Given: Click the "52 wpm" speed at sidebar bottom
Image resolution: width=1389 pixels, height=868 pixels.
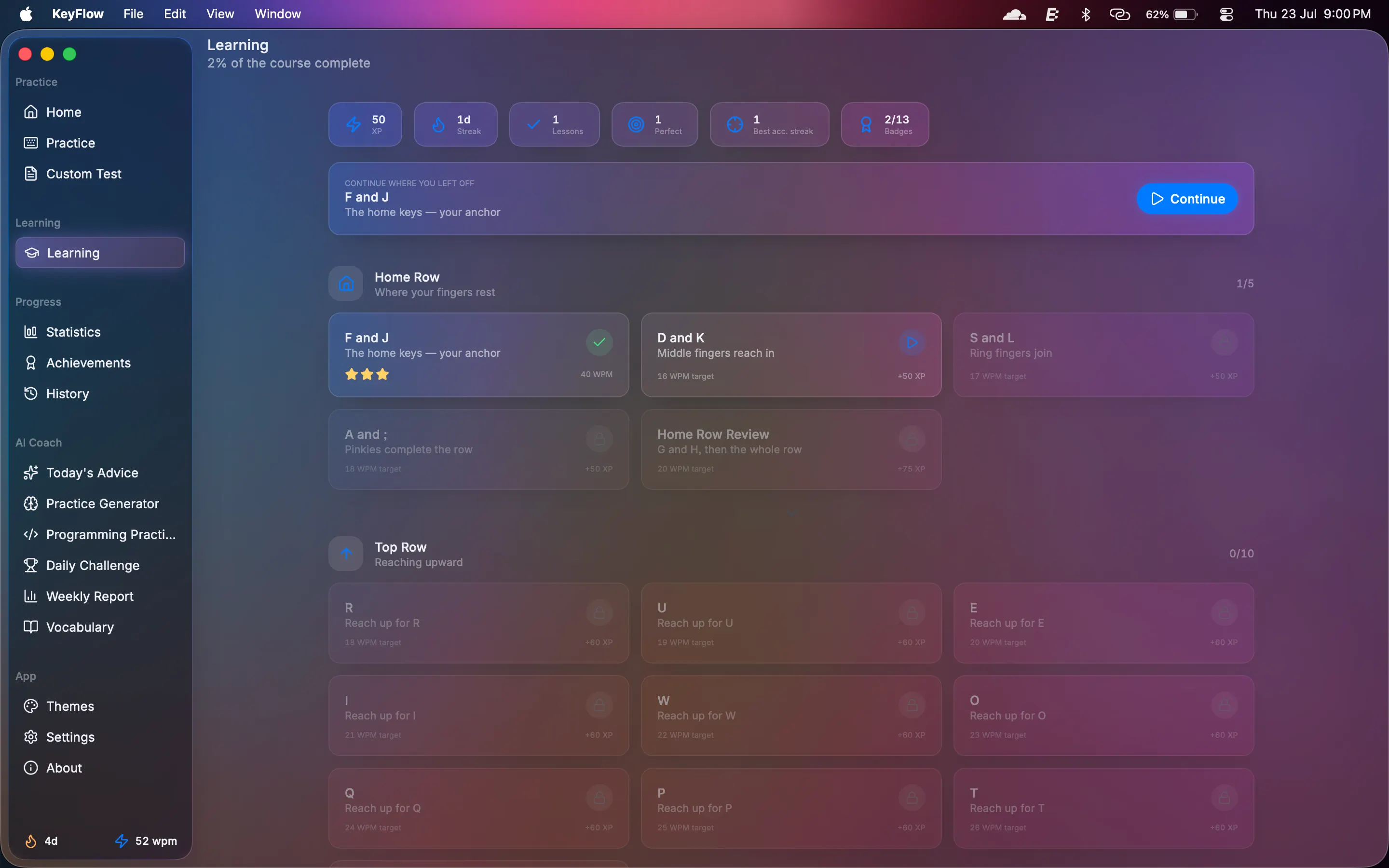Looking at the screenshot, I should [156, 841].
